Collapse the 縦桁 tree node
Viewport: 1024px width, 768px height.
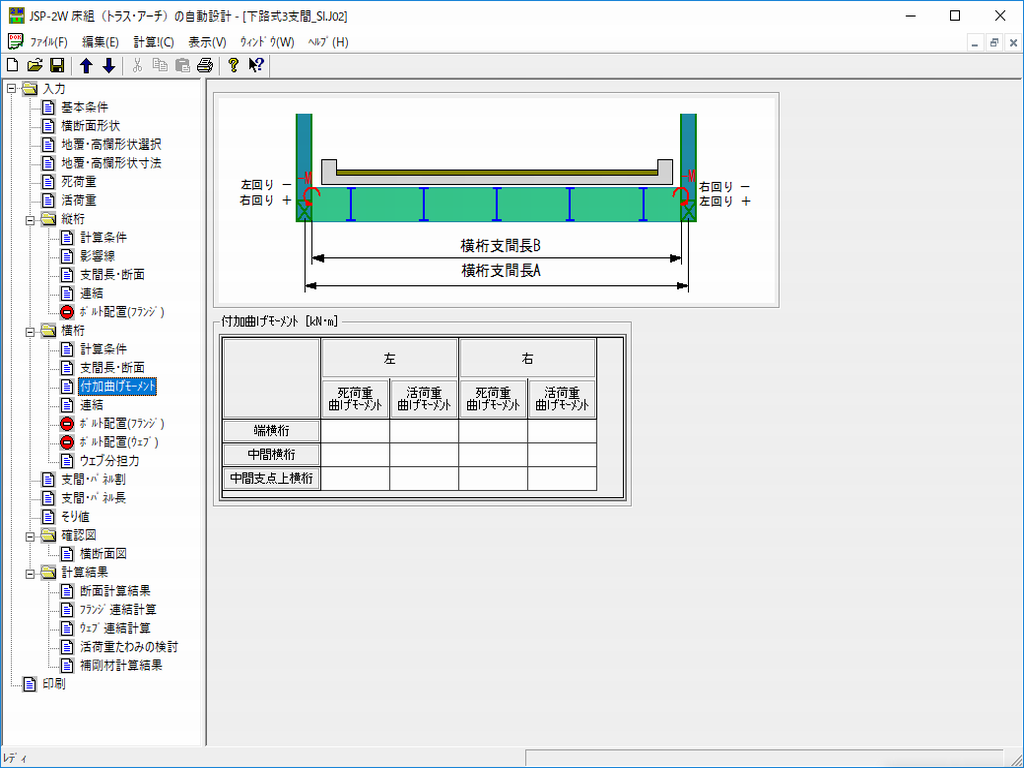[x=30, y=219]
